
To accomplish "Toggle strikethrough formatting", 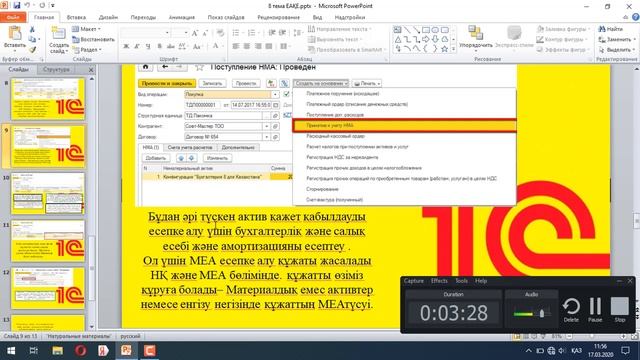I will tap(171, 46).
